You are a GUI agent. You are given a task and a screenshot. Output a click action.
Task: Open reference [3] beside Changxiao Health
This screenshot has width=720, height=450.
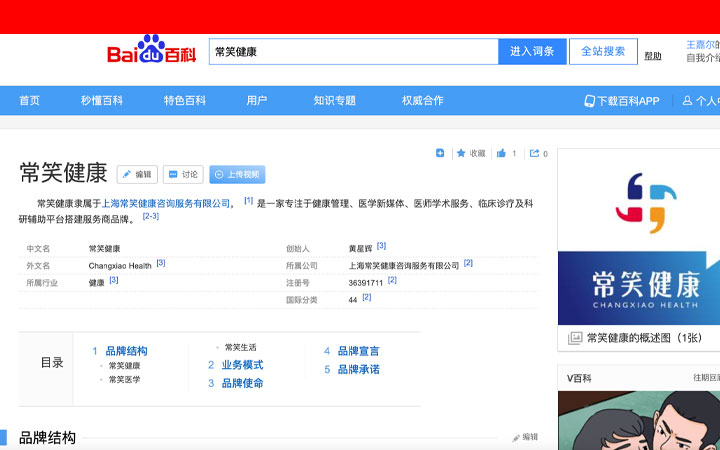[x=161, y=263]
